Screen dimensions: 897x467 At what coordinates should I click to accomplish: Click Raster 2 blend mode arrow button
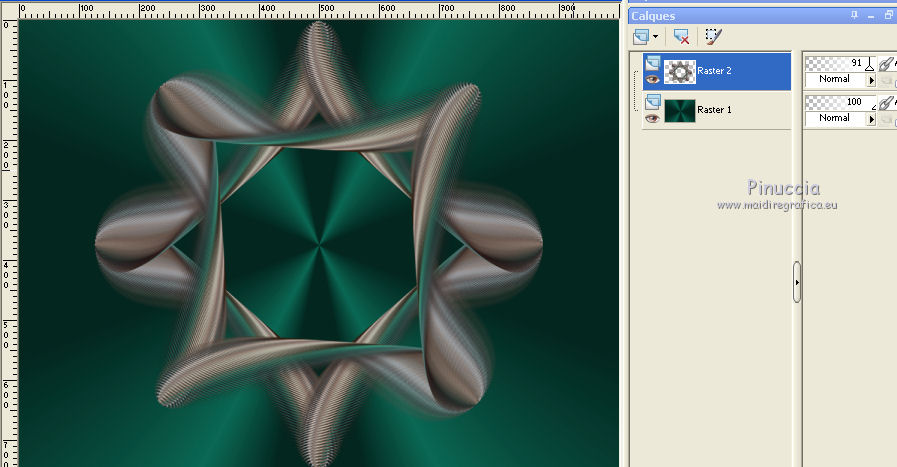point(872,80)
